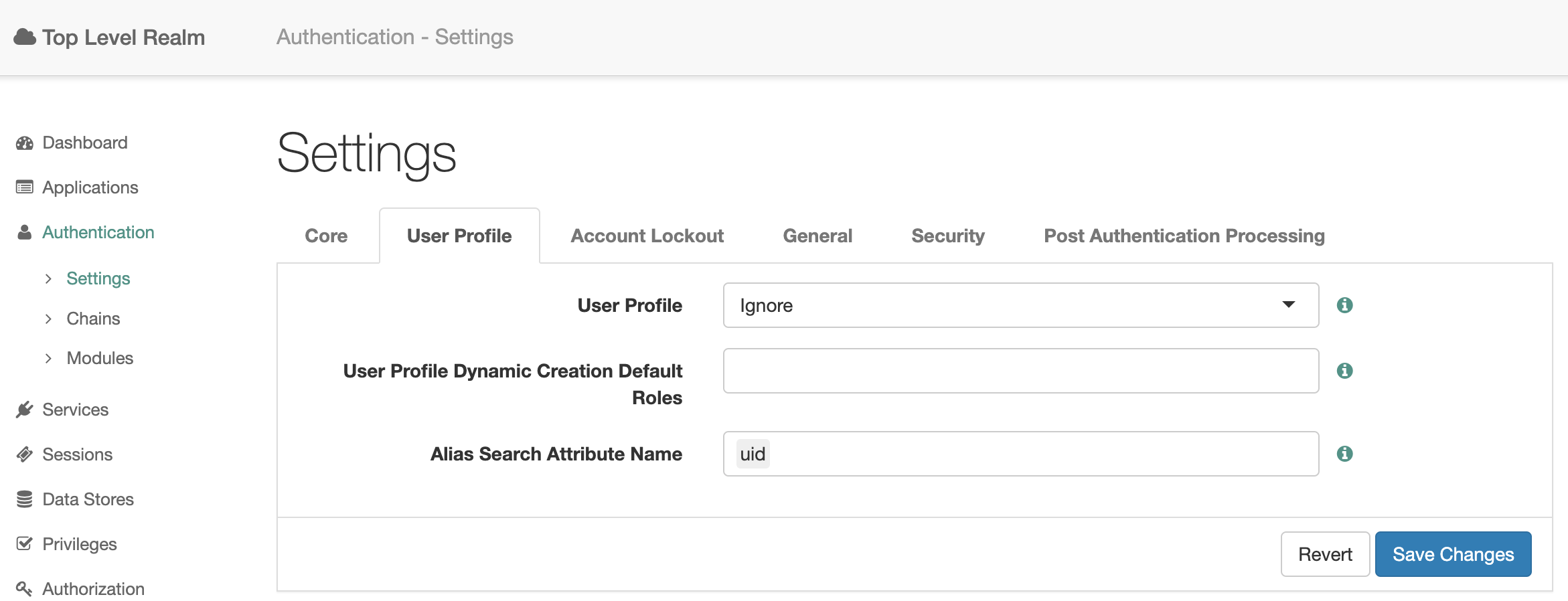Open the Post Authentication Processing tab
Image resolution: width=1568 pixels, height=601 pixels.
1184,236
